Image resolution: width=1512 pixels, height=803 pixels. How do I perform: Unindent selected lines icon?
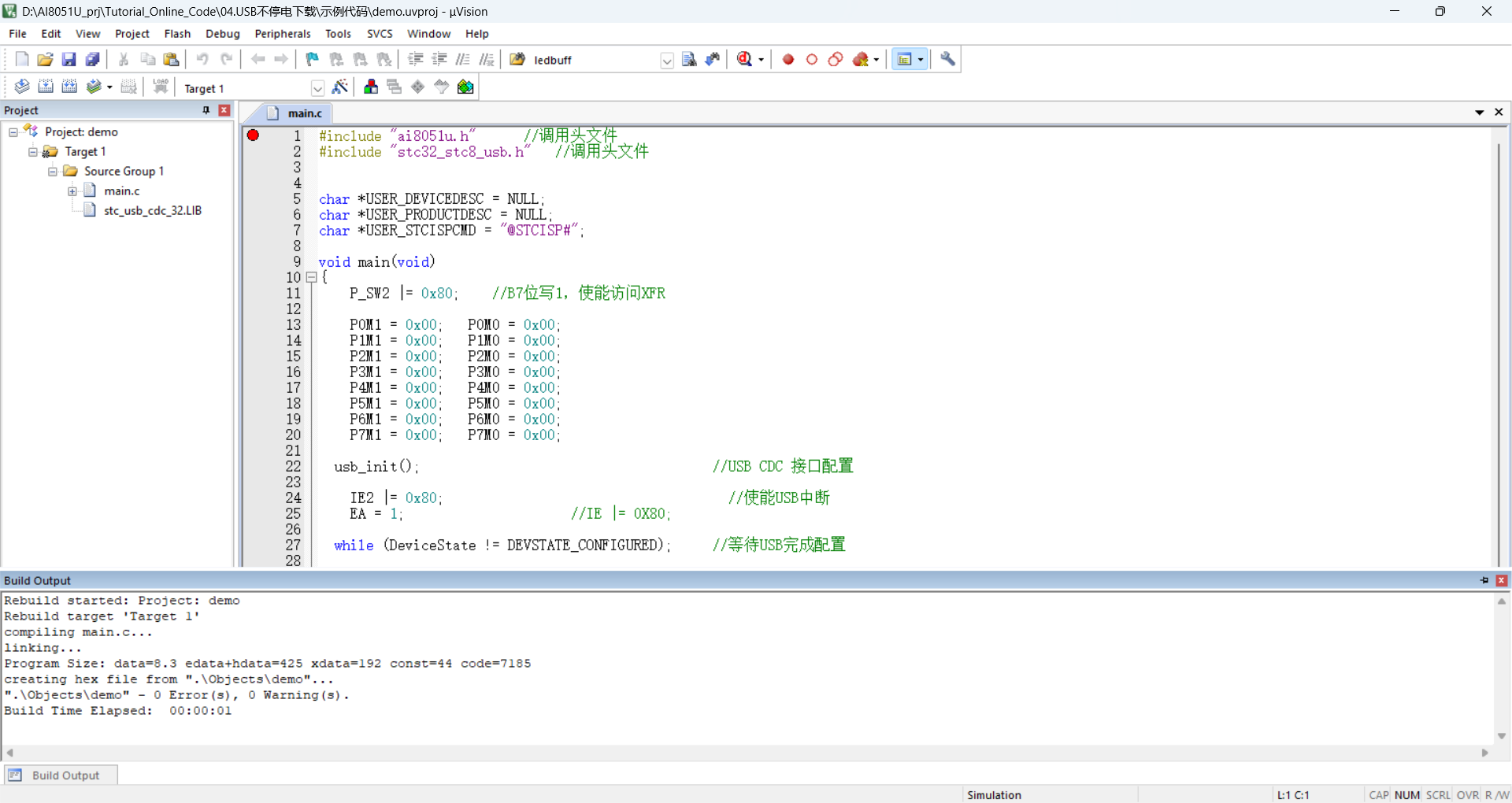[439, 59]
